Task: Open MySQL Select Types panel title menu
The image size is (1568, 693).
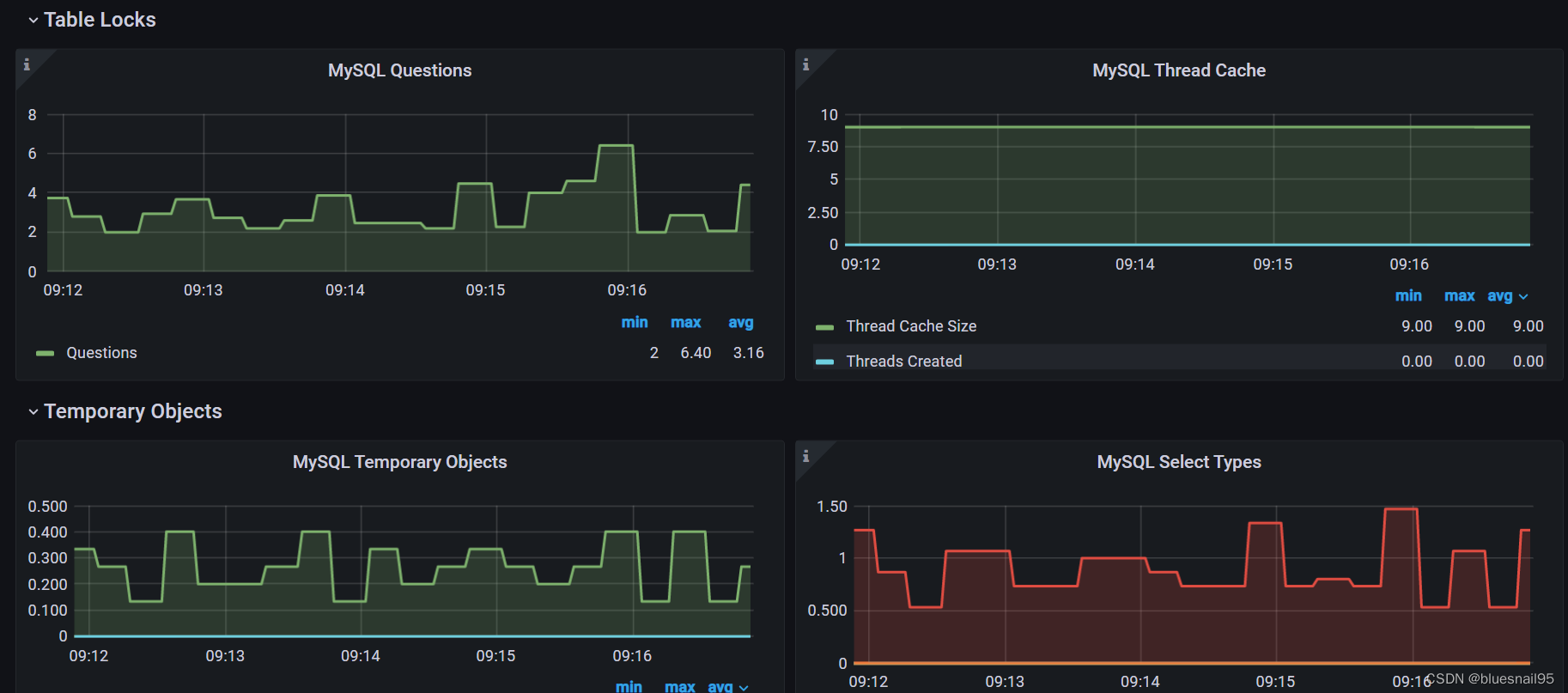Action: tap(1179, 462)
